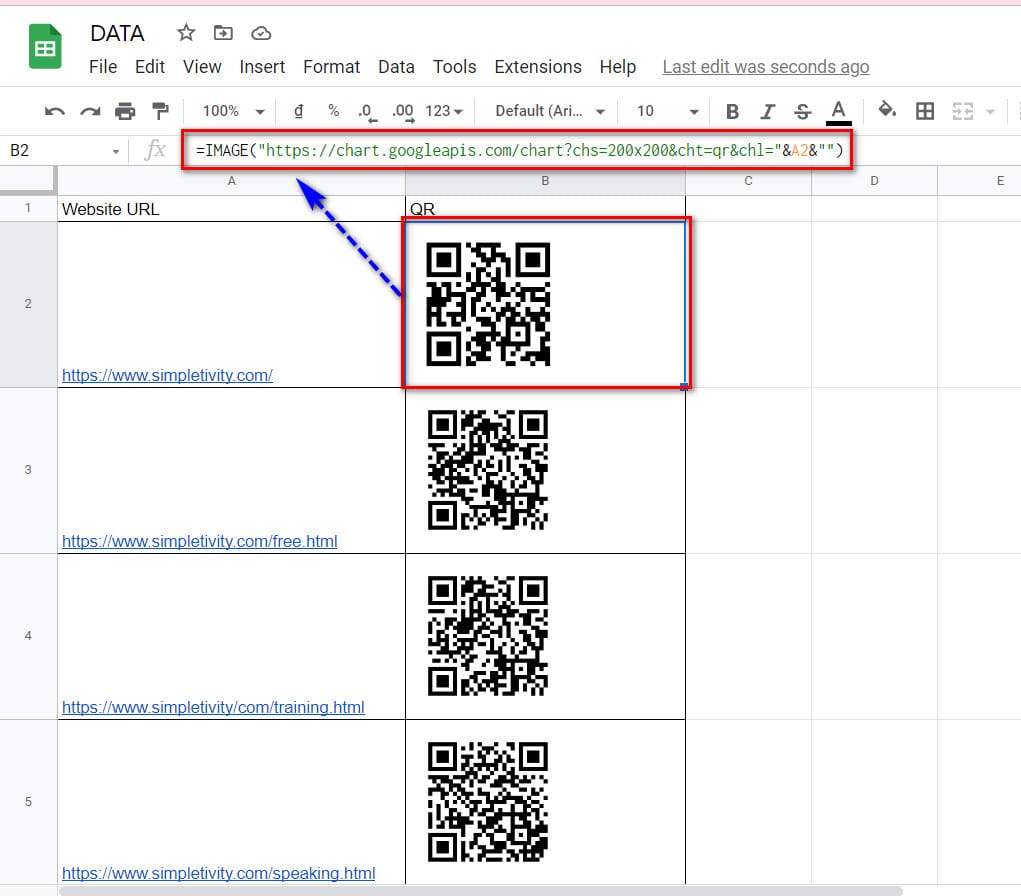The image size is (1021, 896).
Task: Toggle italic formatting
Action: click(x=767, y=111)
